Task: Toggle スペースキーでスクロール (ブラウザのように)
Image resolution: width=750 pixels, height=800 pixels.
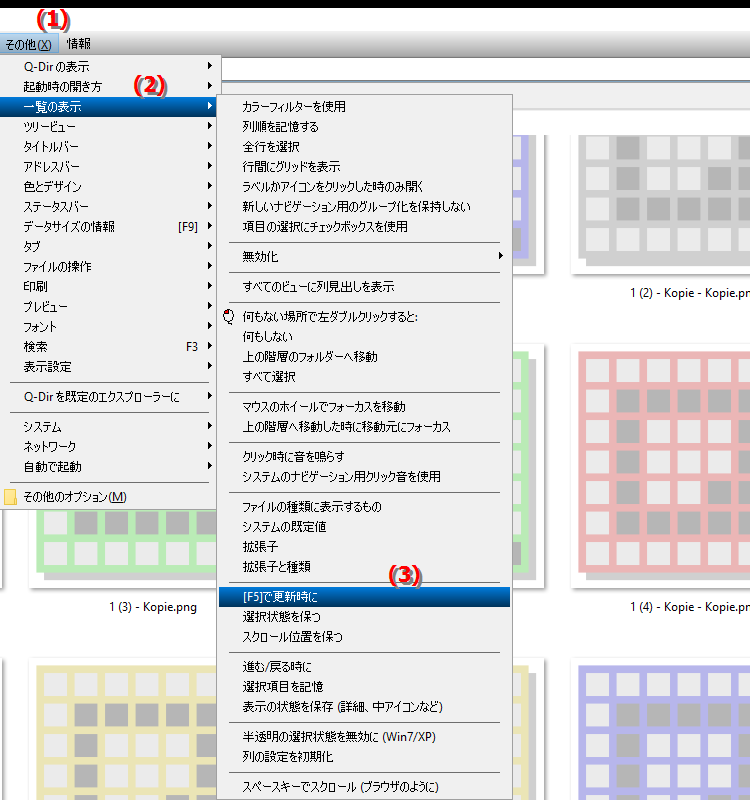Action: coord(364,786)
